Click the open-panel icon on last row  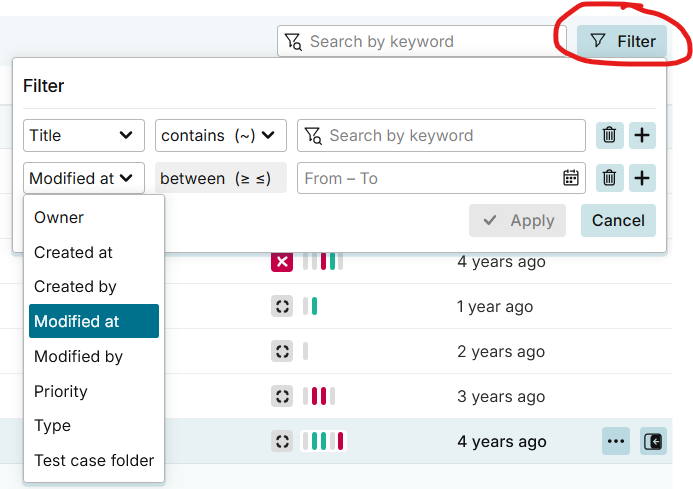(x=653, y=441)
